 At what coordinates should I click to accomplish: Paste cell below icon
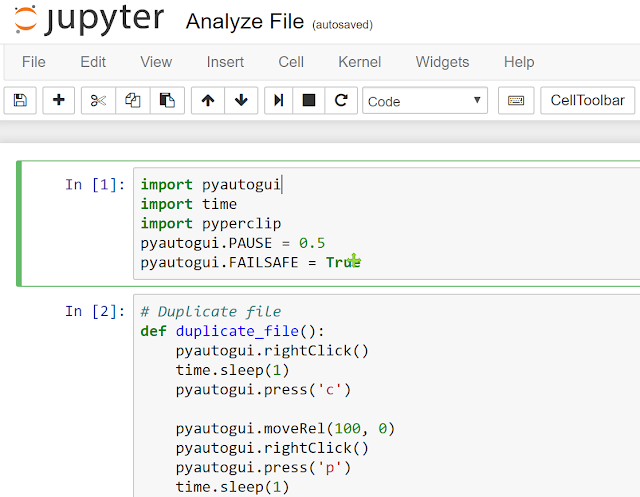(x=167, y=100)
